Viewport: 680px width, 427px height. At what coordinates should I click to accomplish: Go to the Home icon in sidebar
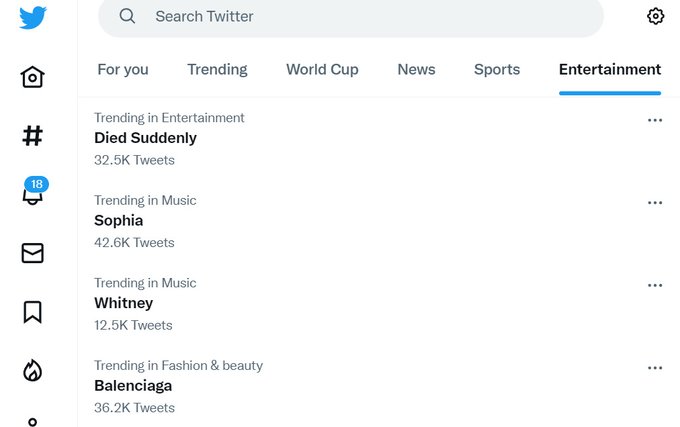(x=33, y=77)
